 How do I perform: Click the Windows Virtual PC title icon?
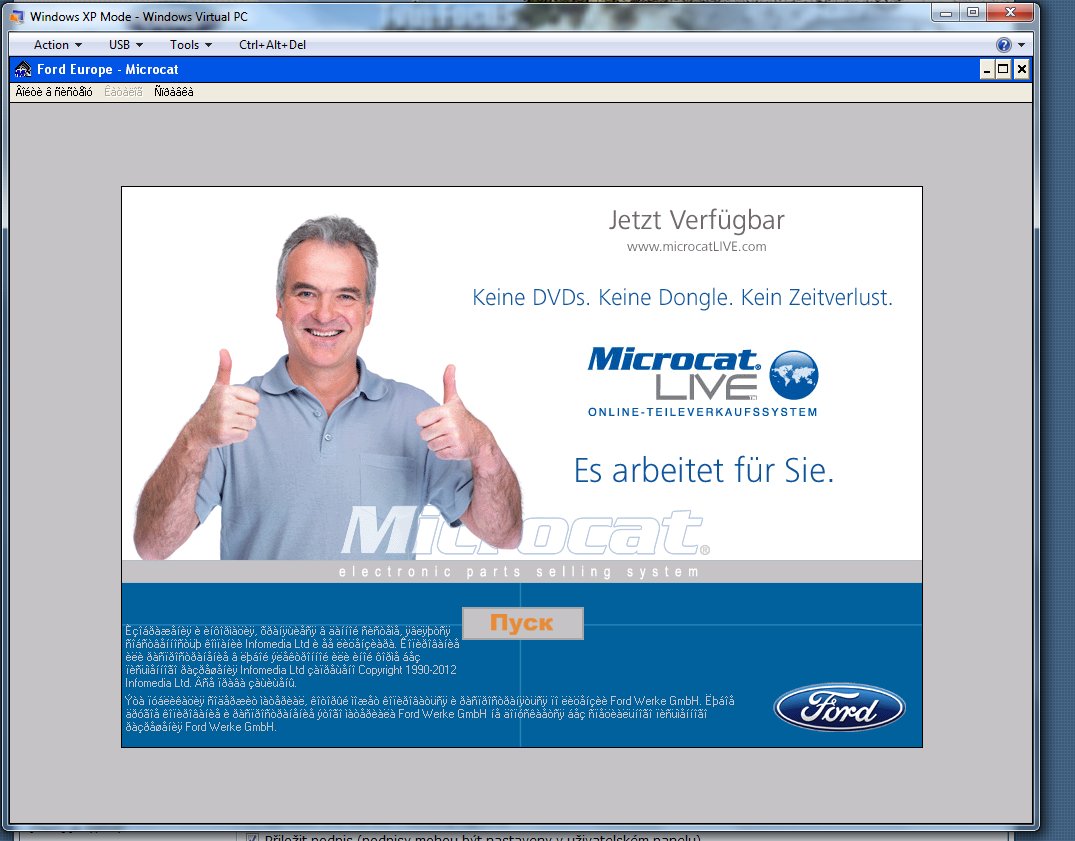click(x=16, y=17)
